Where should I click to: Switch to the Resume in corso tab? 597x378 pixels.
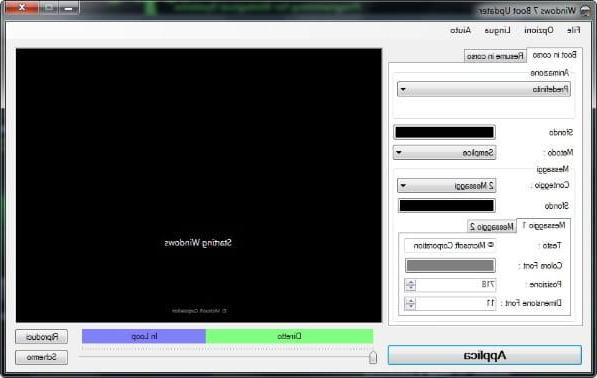pyautogui.click(x=495, y=56)
